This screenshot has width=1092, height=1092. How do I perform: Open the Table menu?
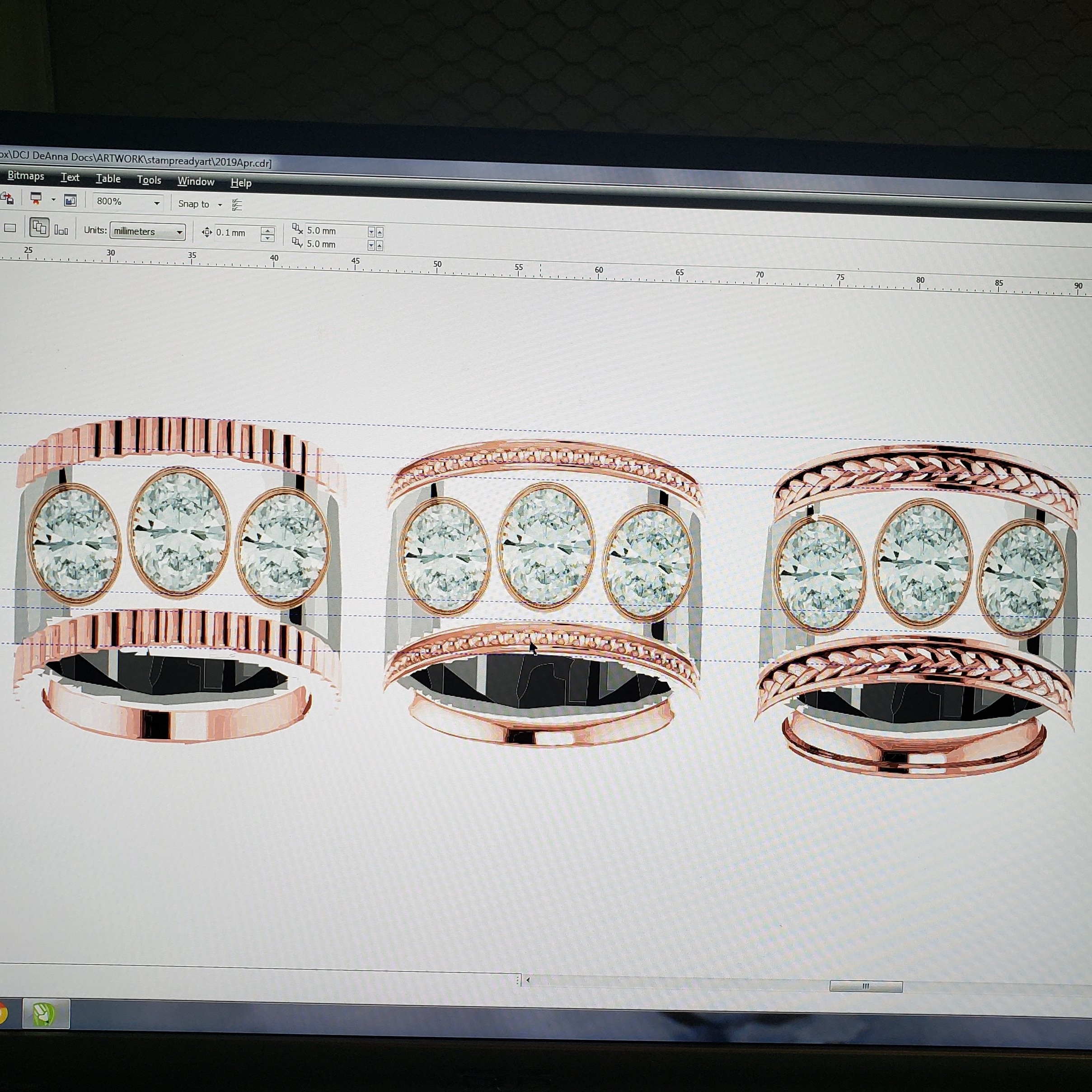pos(108,178)
